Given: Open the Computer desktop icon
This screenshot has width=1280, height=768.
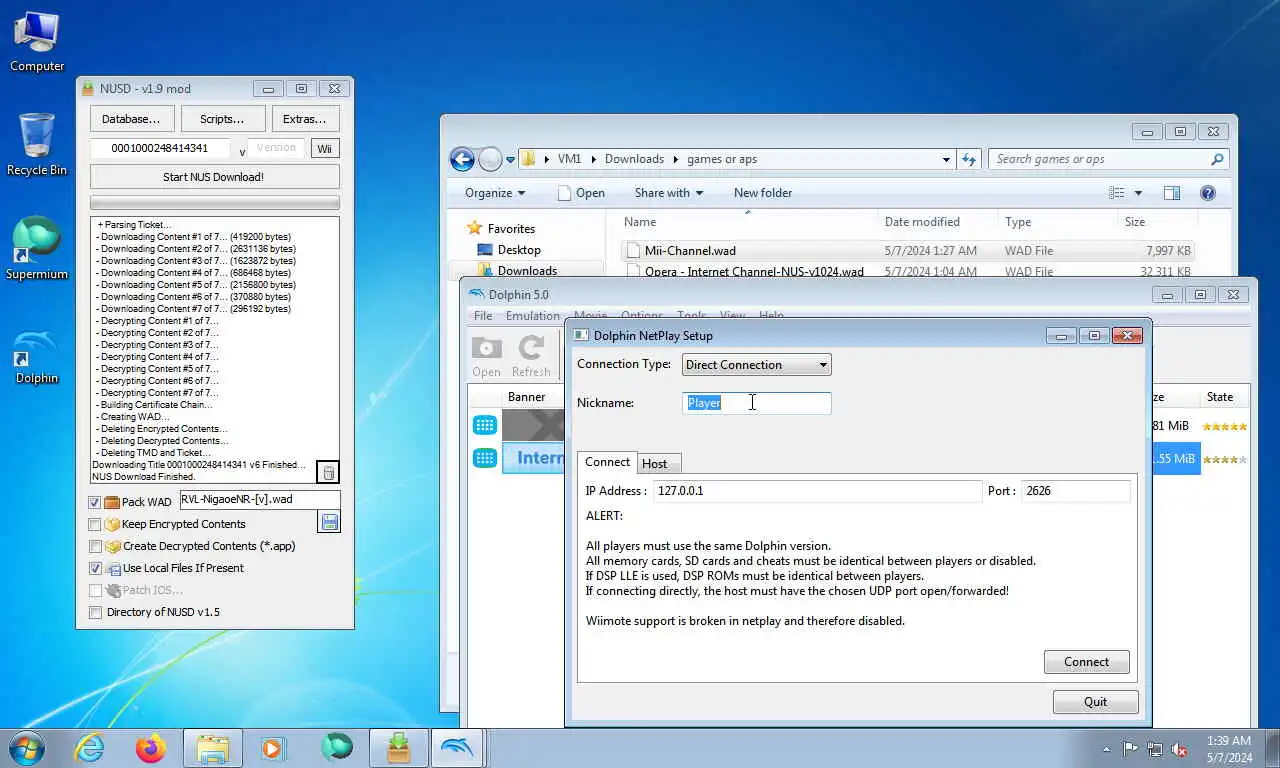Looking at the screenshot, I should pos(37,42).
